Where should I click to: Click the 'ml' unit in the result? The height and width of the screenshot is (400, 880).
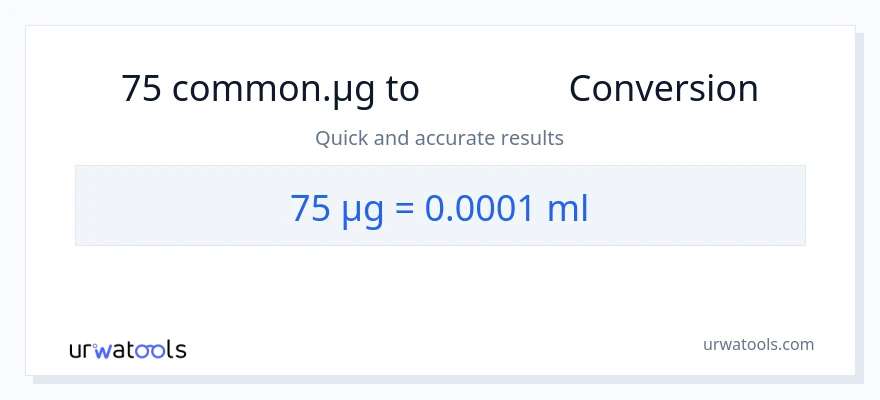coord(567,207)
